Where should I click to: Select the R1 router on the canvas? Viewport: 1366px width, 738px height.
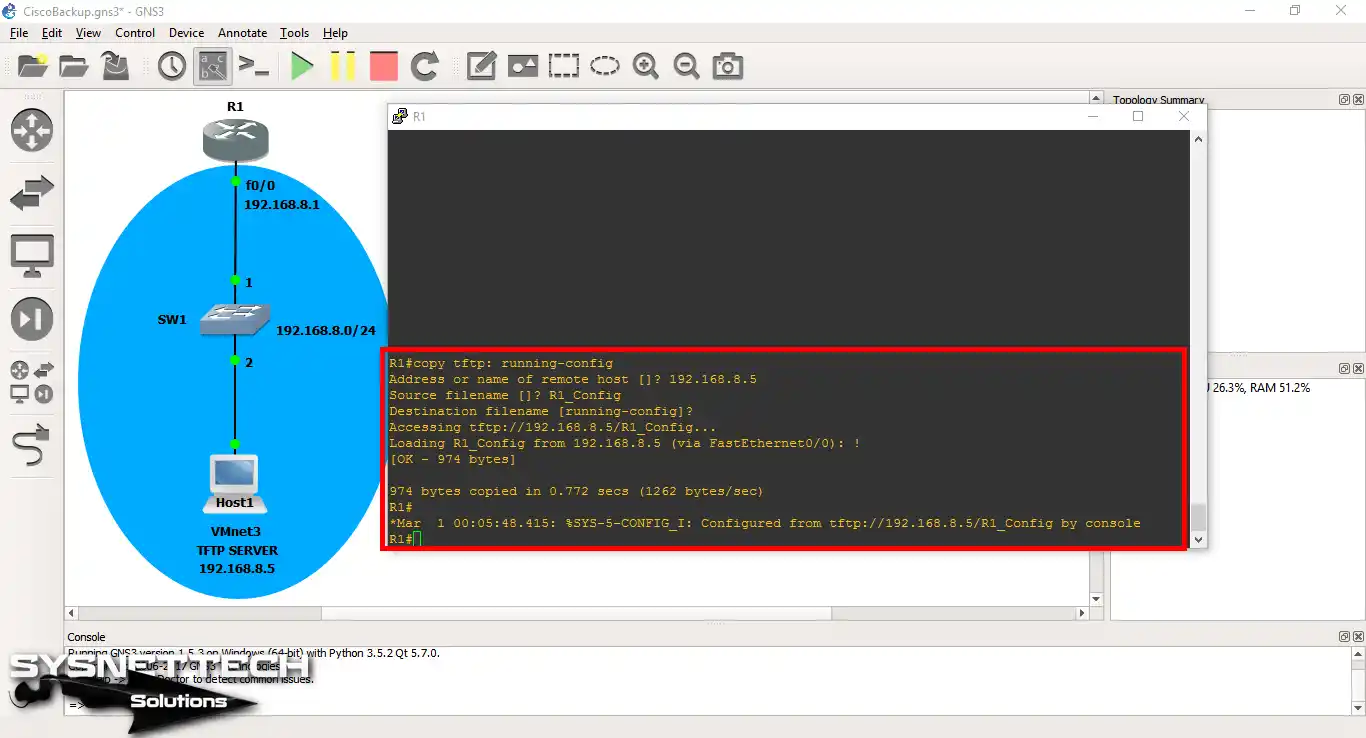pos(235,140)
